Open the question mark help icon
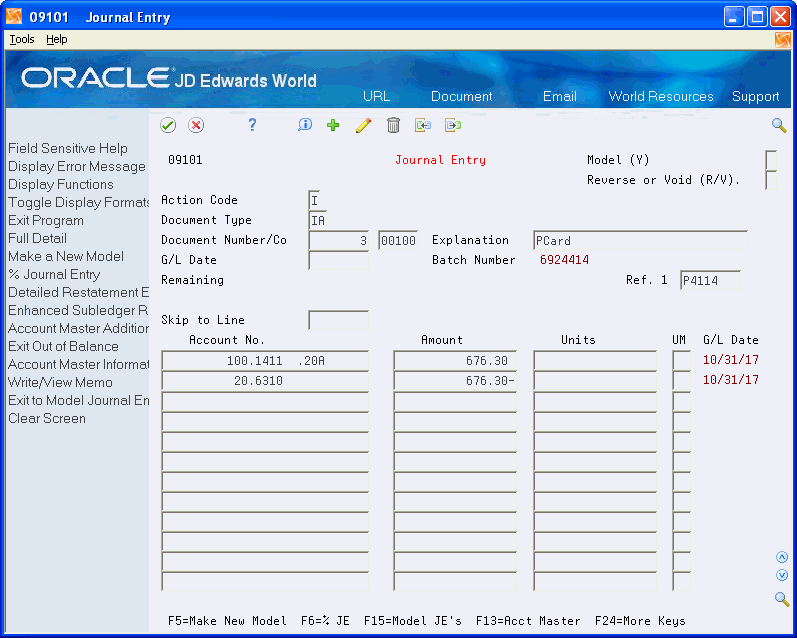 click(252, 125)
